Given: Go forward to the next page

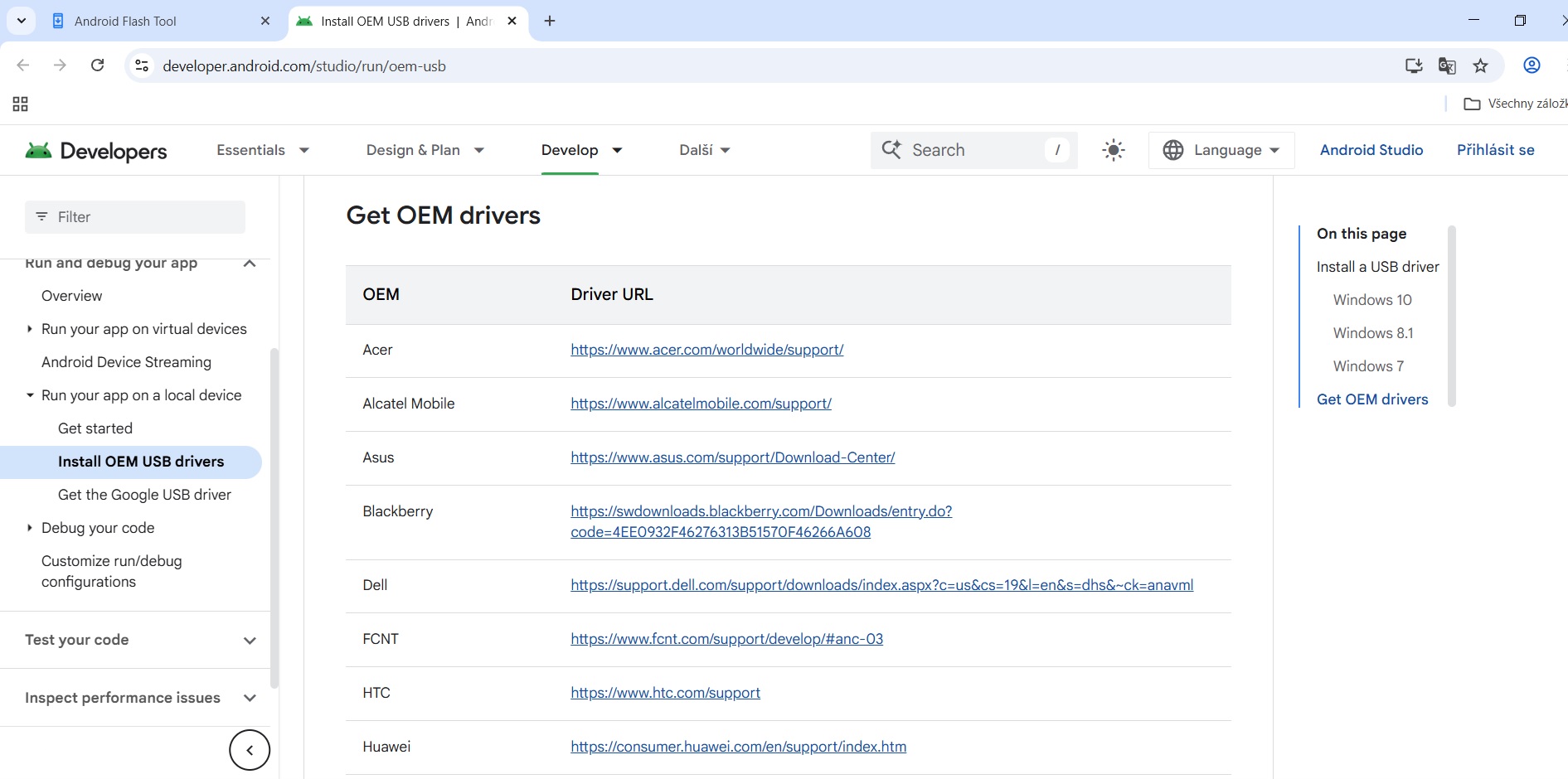Looking at the screenshot, I should [x=60, y=65].
